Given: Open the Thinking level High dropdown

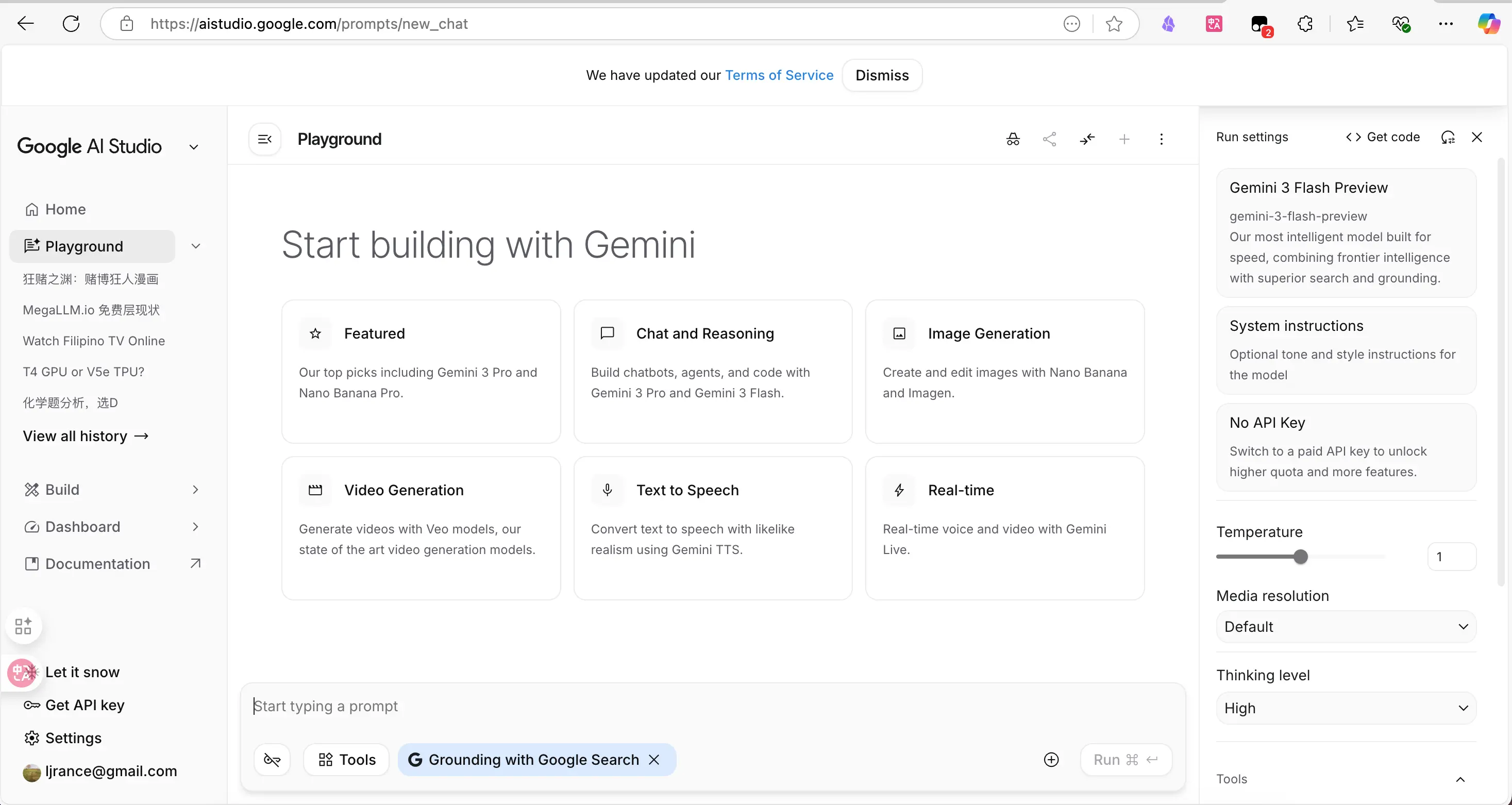Looking at the screenshot, I should pyautogui.click(x=1346, y=708).
